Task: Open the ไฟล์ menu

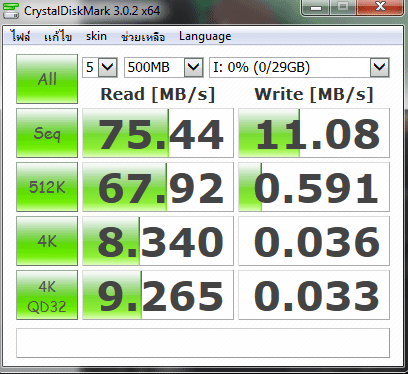Action: pos(20,36)
